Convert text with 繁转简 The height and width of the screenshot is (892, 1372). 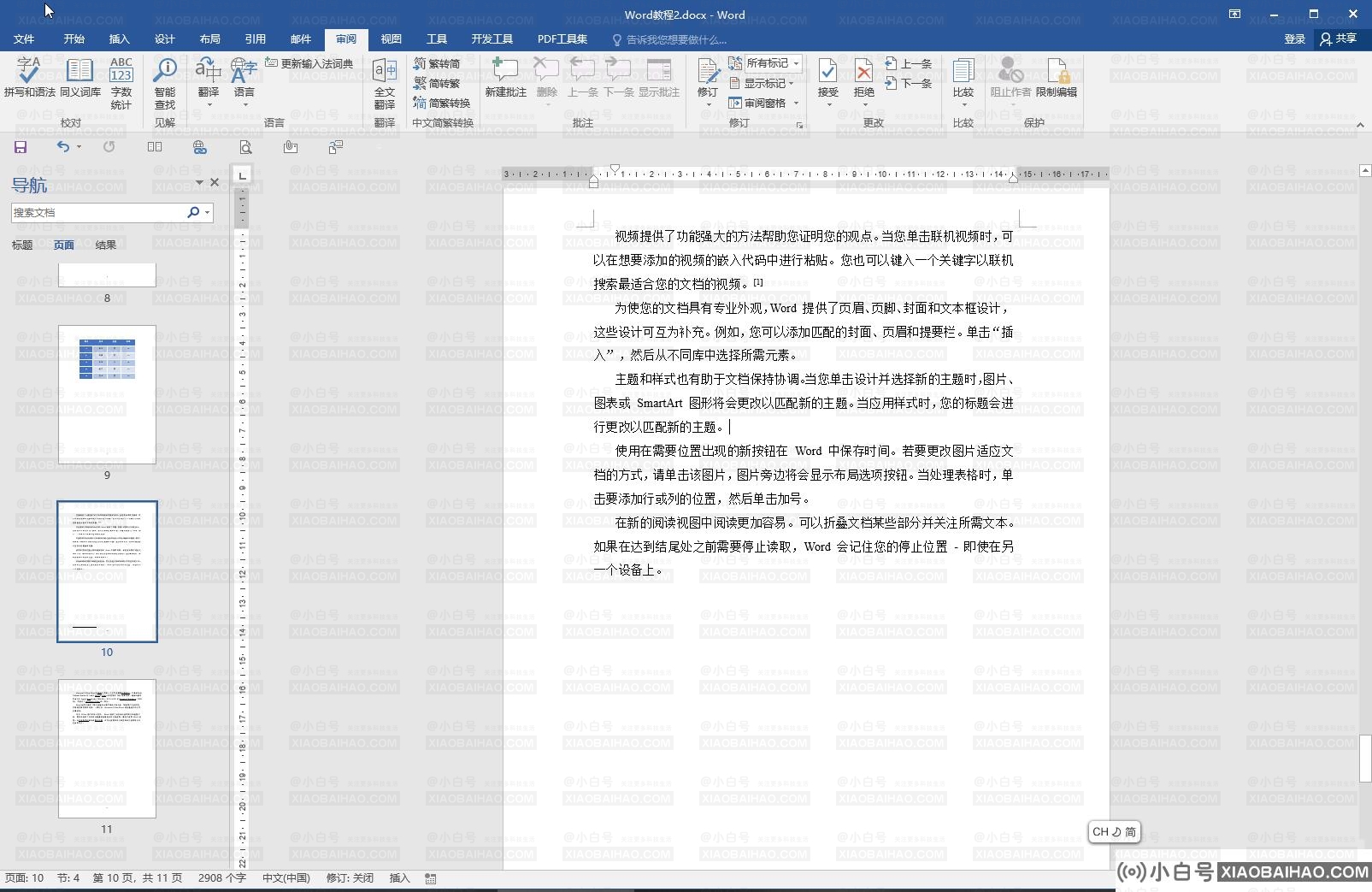[437, 64]
